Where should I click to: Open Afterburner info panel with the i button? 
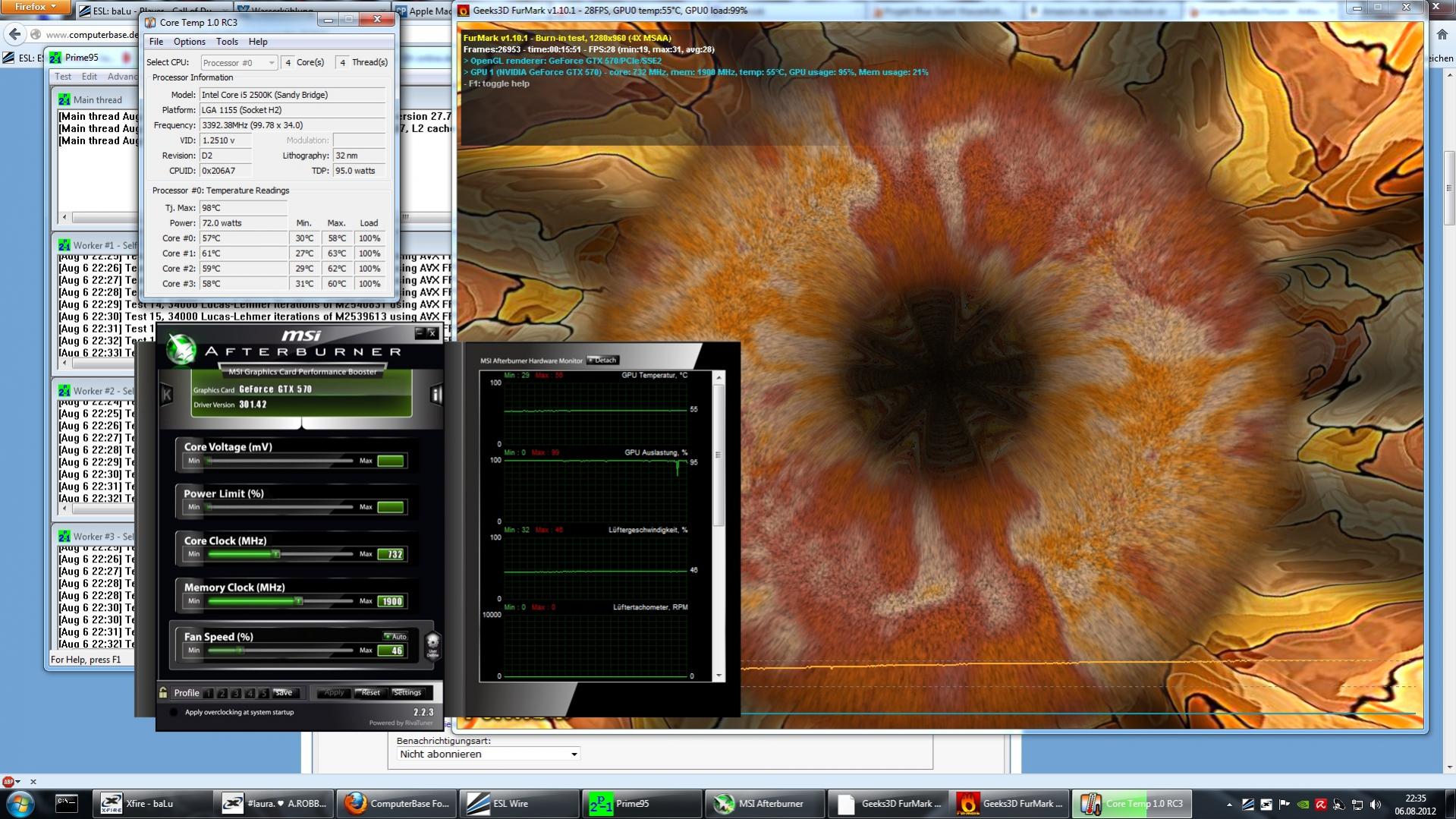click(x=436, y=394)
